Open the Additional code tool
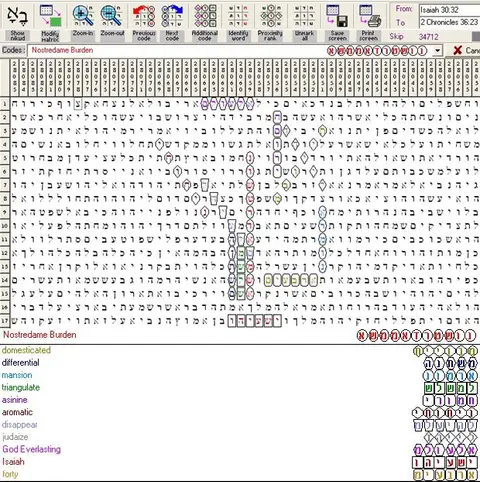Image resolution: width=480 pixels, height=482 pixels. 205,16
